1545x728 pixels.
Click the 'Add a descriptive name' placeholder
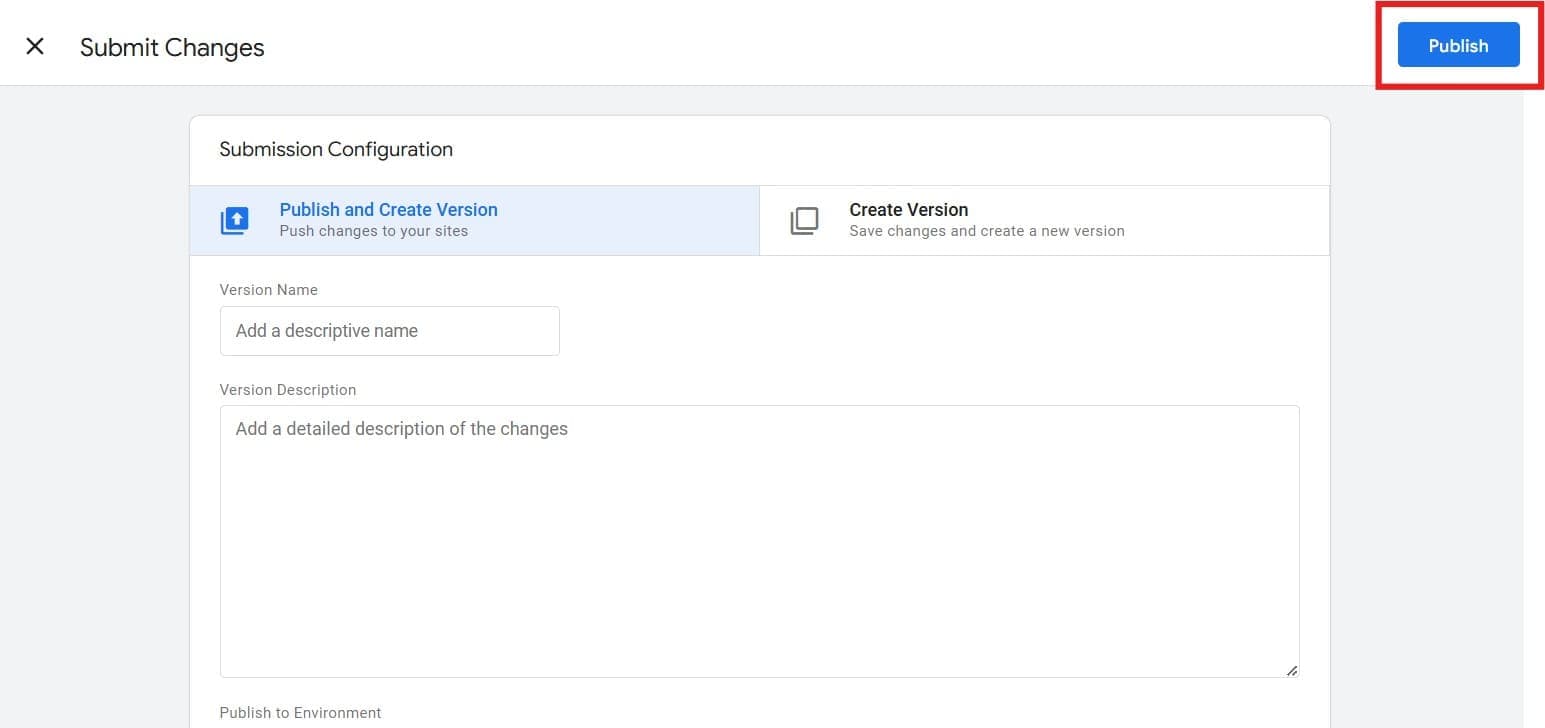[326, 330]
